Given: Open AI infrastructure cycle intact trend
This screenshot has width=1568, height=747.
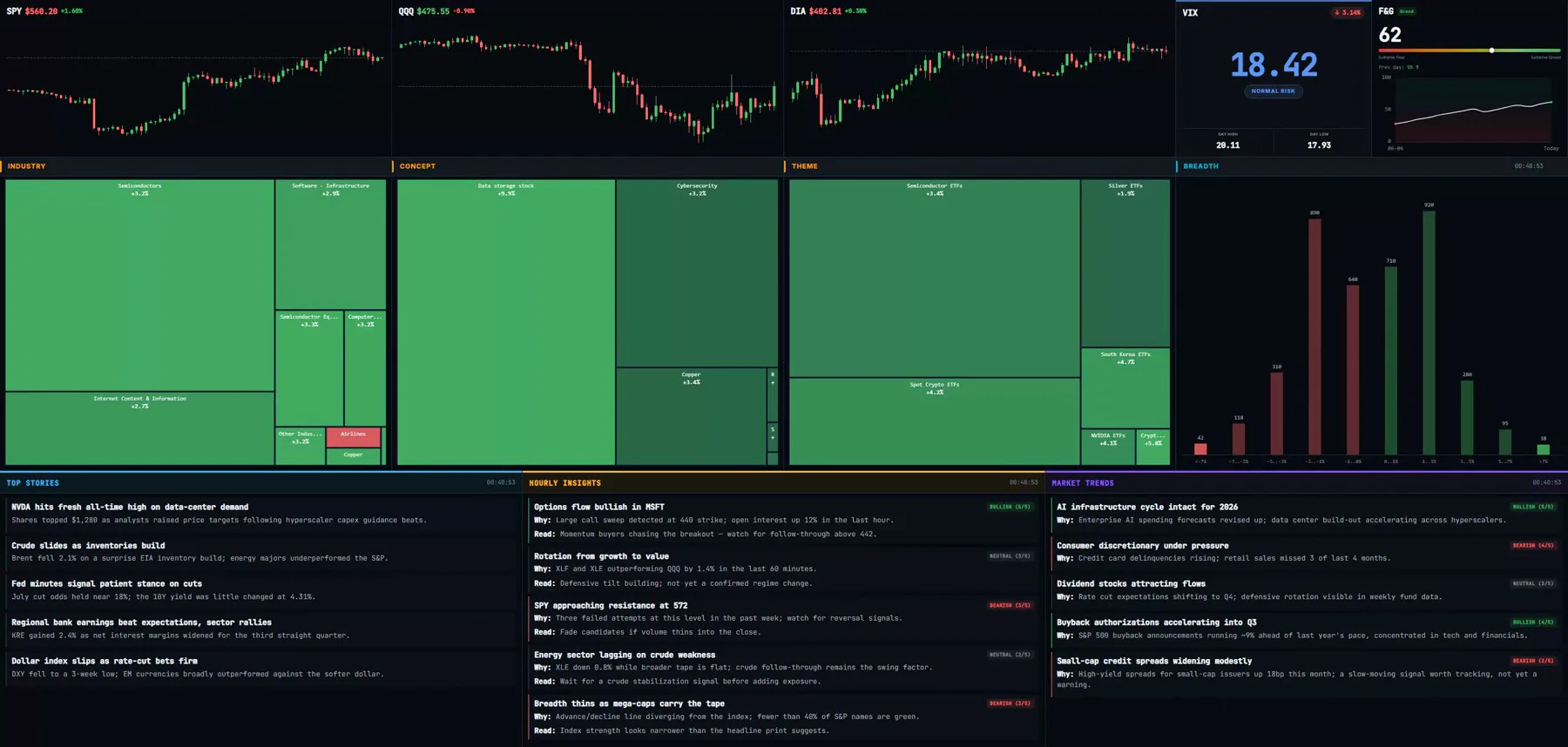Looking at the screenshot, I should (x=1307, y=513).
